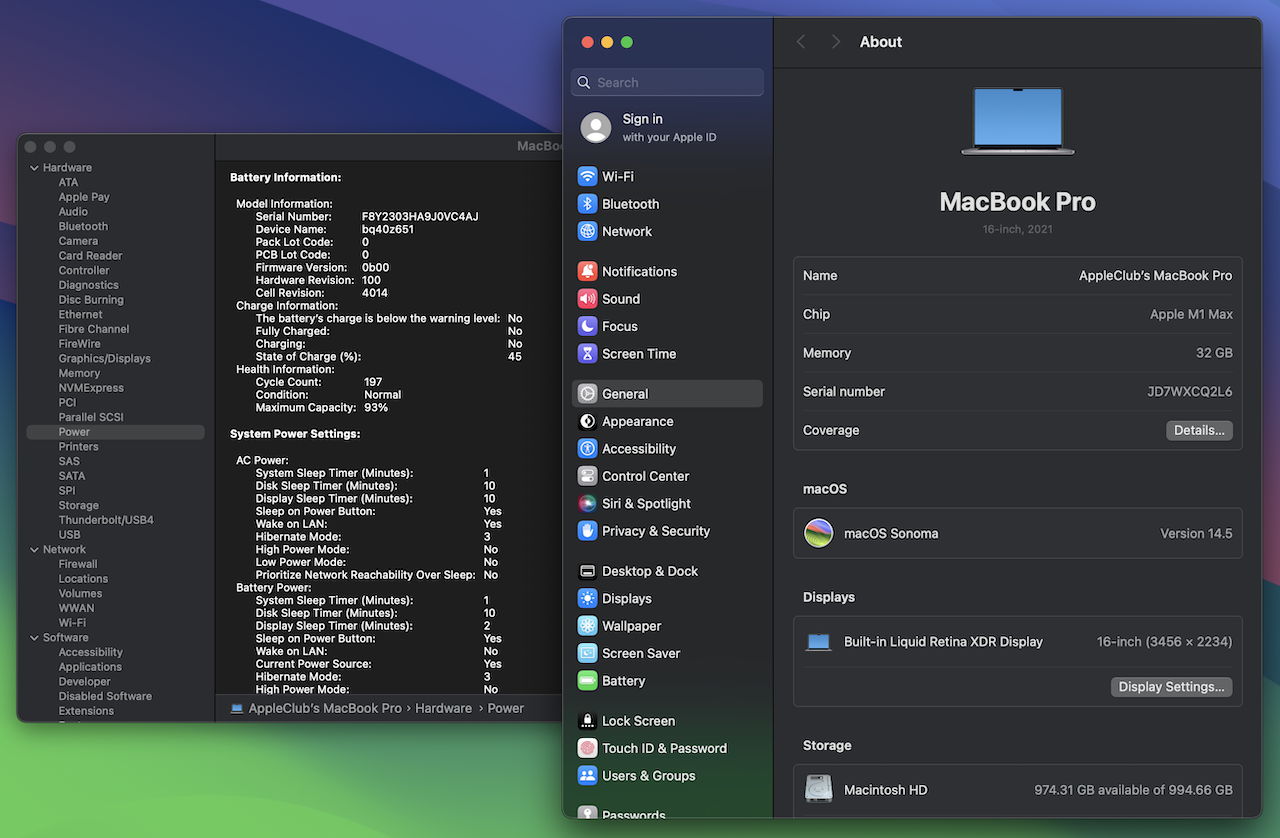Image resolution: width=1280 pixels, height=838 pixels.
Task: Open Siri & Spotlight icon
Action: (587, 504)
